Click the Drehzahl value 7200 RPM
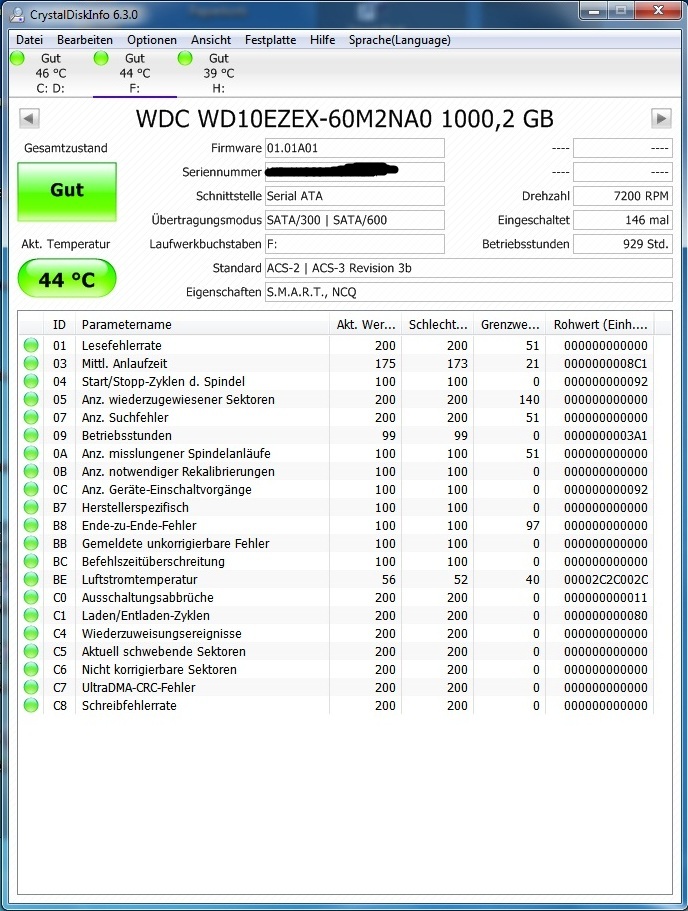 coord(623,196)
